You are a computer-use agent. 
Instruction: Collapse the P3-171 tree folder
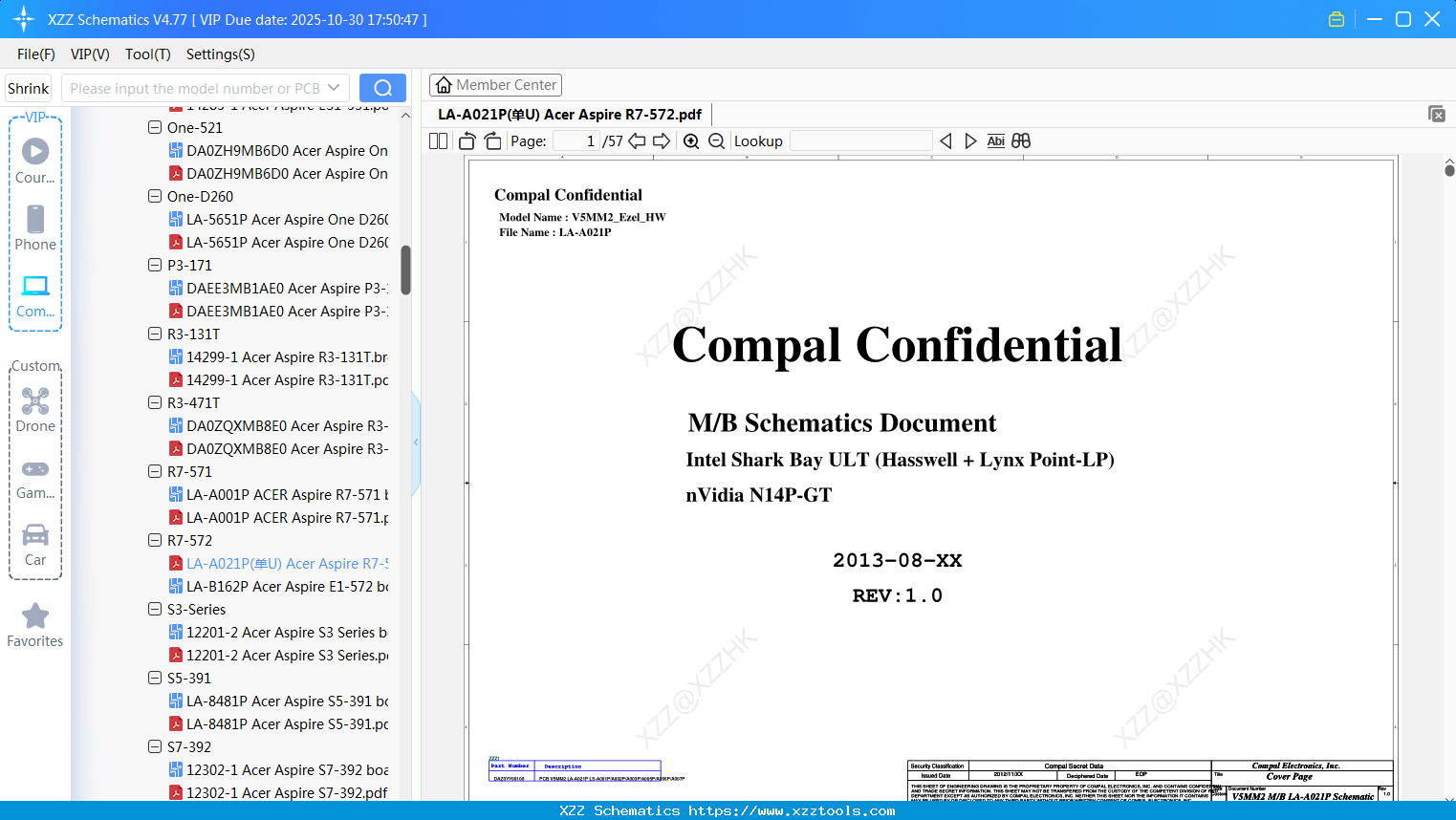(155, 265)
